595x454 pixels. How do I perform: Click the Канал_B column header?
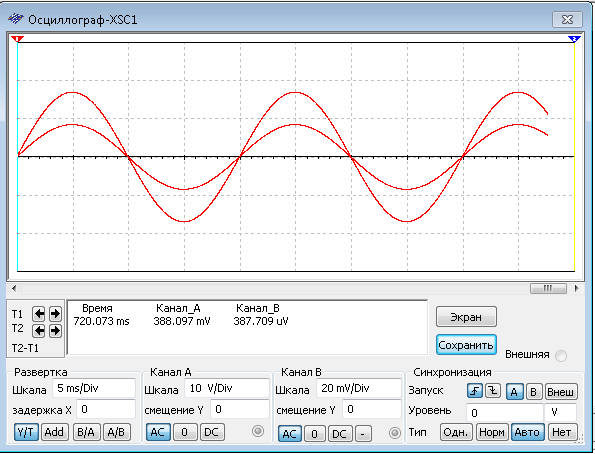click(258, 308)
